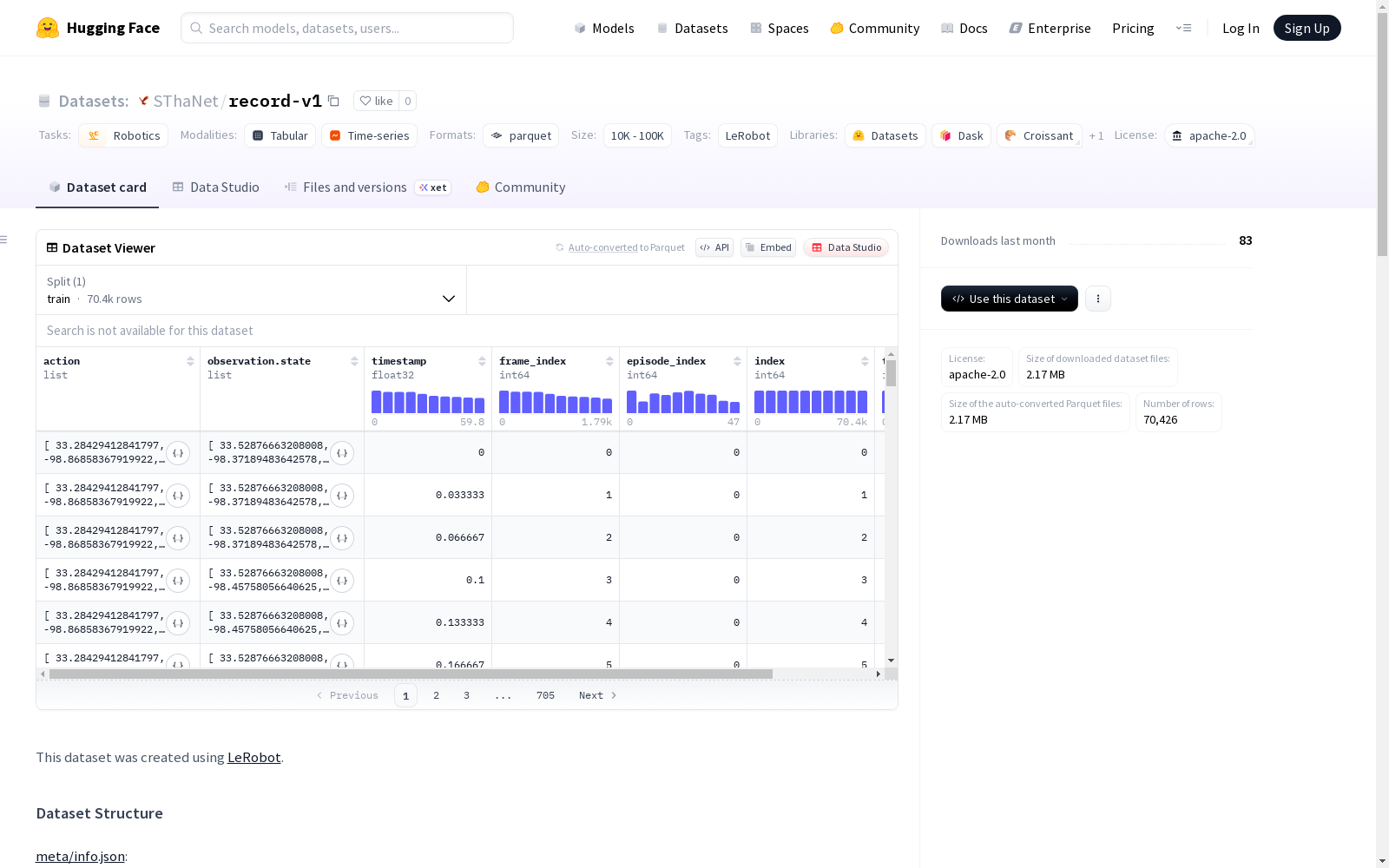The height and width of the screenshot is (868, 1389).
Task: Click the Sign Up button
Action: (1307, 28)
